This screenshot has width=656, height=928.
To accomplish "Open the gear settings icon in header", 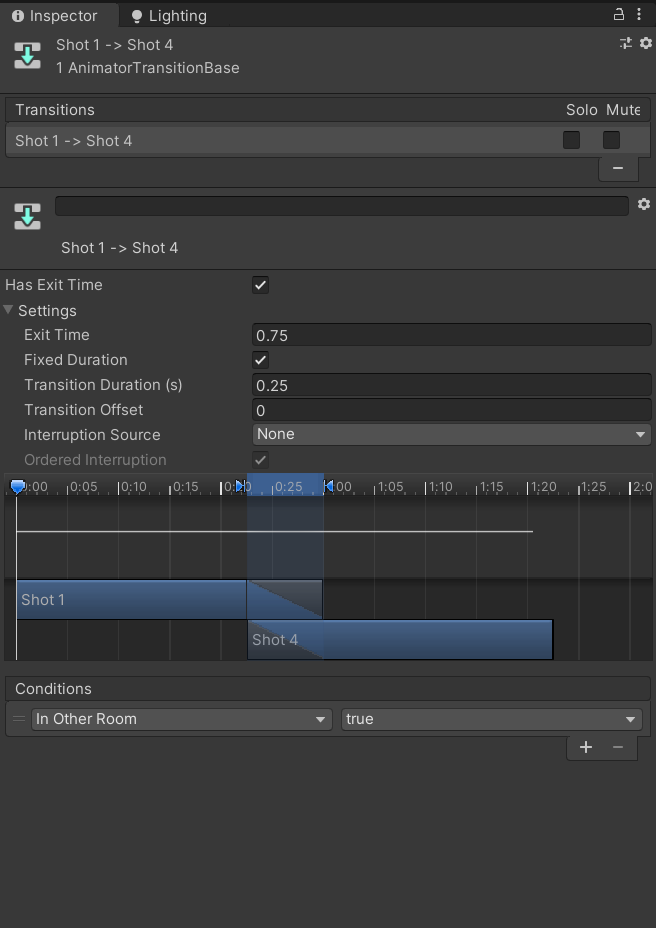I will (x=645, y=43).
